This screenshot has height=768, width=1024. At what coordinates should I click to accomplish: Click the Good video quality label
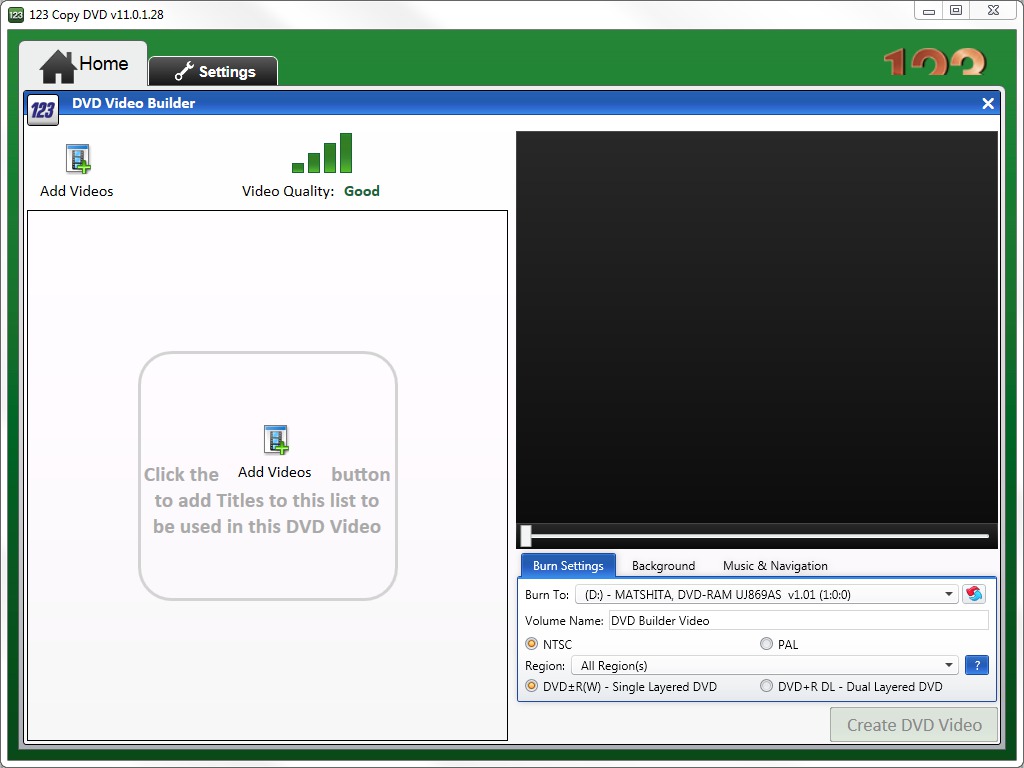click(362, 191)
